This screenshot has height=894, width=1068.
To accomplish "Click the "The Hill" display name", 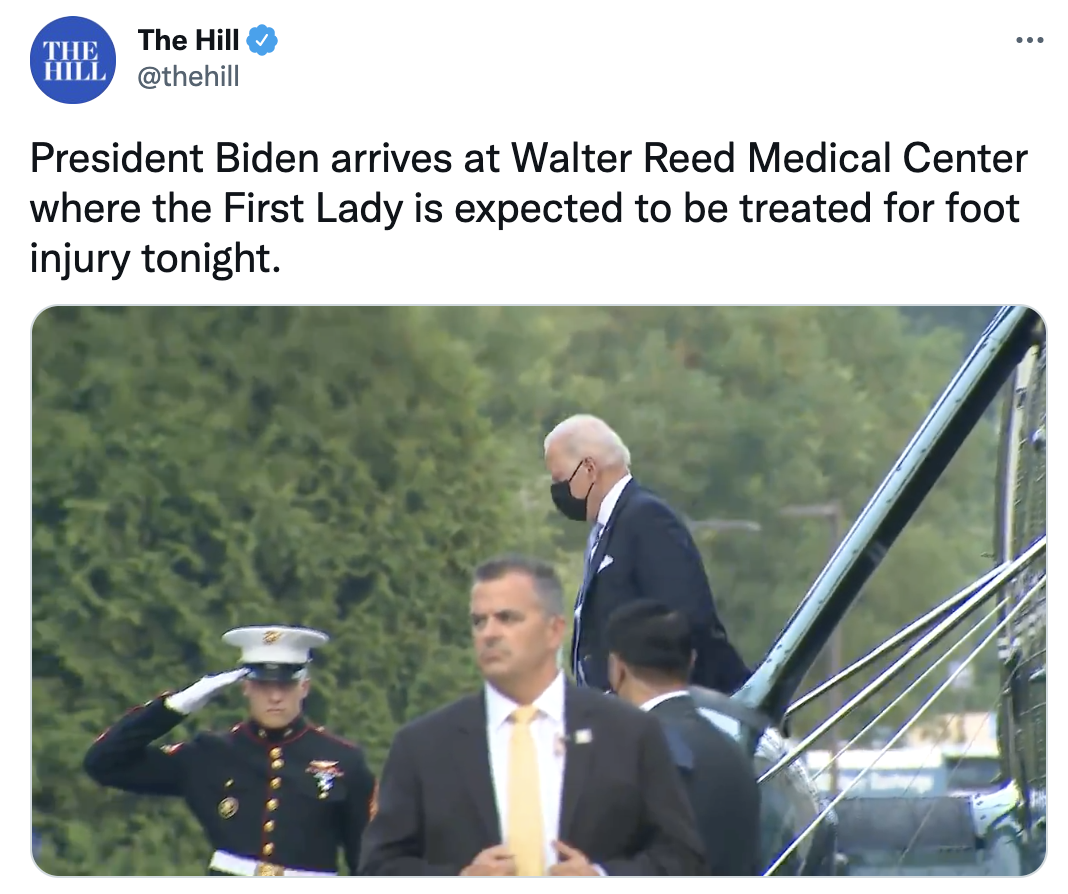I will pos(189,40).
